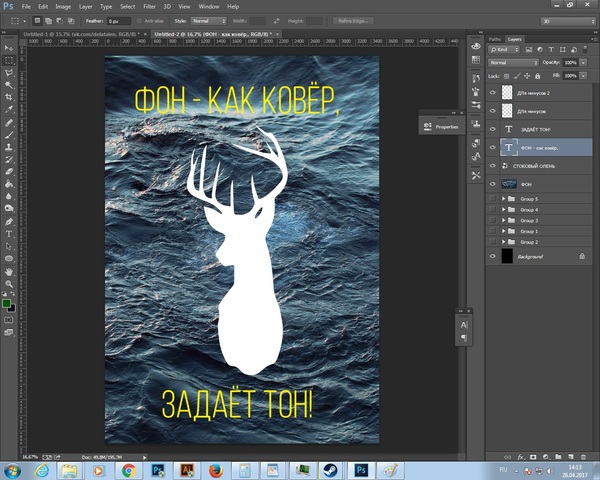This screenshot has height=480, width=600.
Task: Select the Magic Wand tool
Action: [x=9, y=85]
